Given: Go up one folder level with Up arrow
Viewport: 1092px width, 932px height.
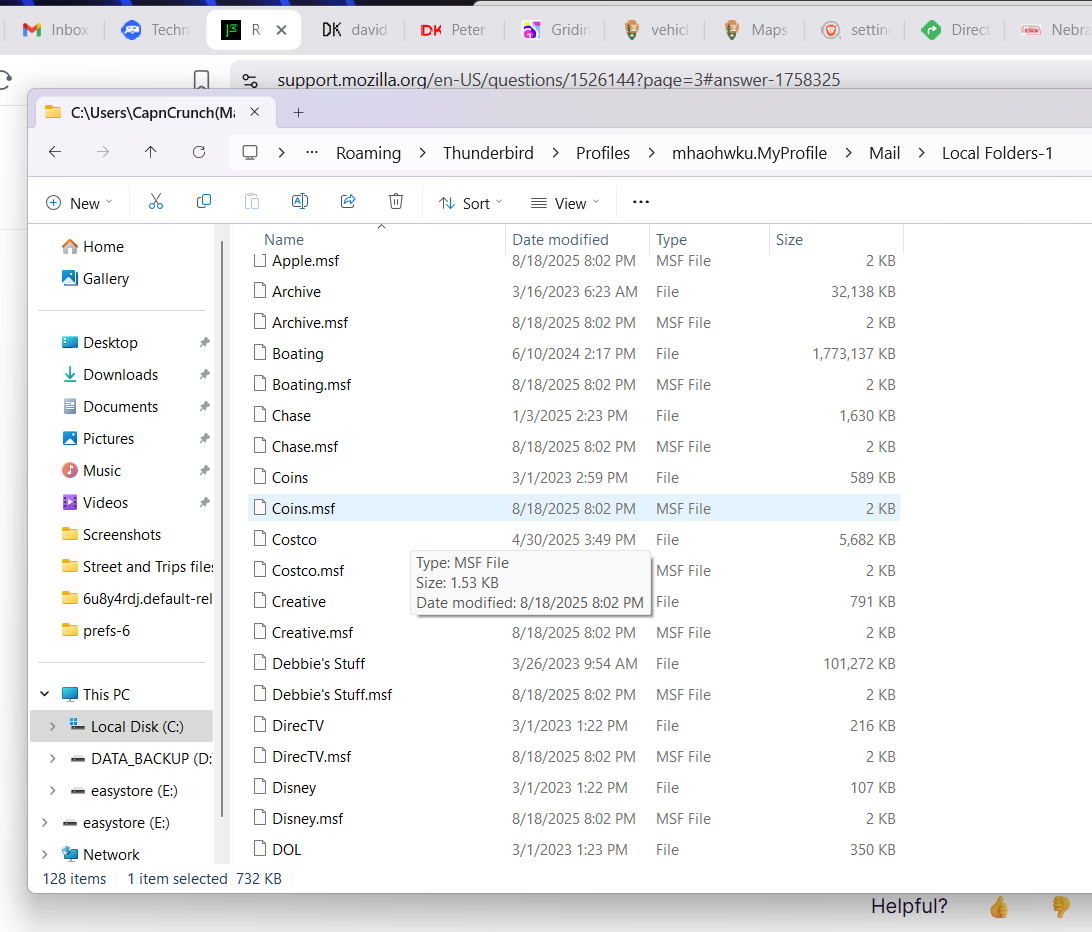Looking at the screenshot, I should pos(150,152).
